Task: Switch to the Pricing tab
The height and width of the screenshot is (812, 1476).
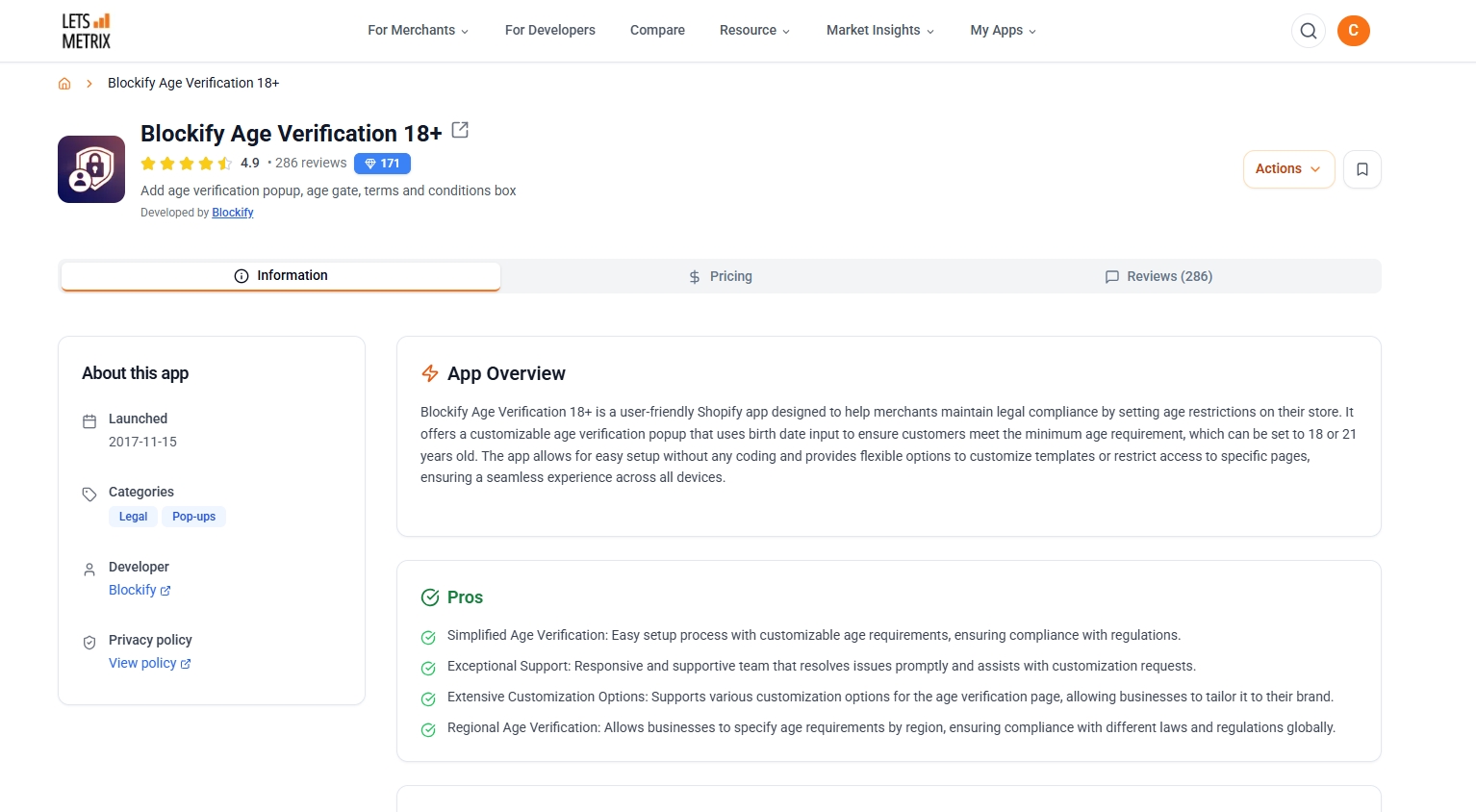Action: pyautogui.click(x=721, y=276)
